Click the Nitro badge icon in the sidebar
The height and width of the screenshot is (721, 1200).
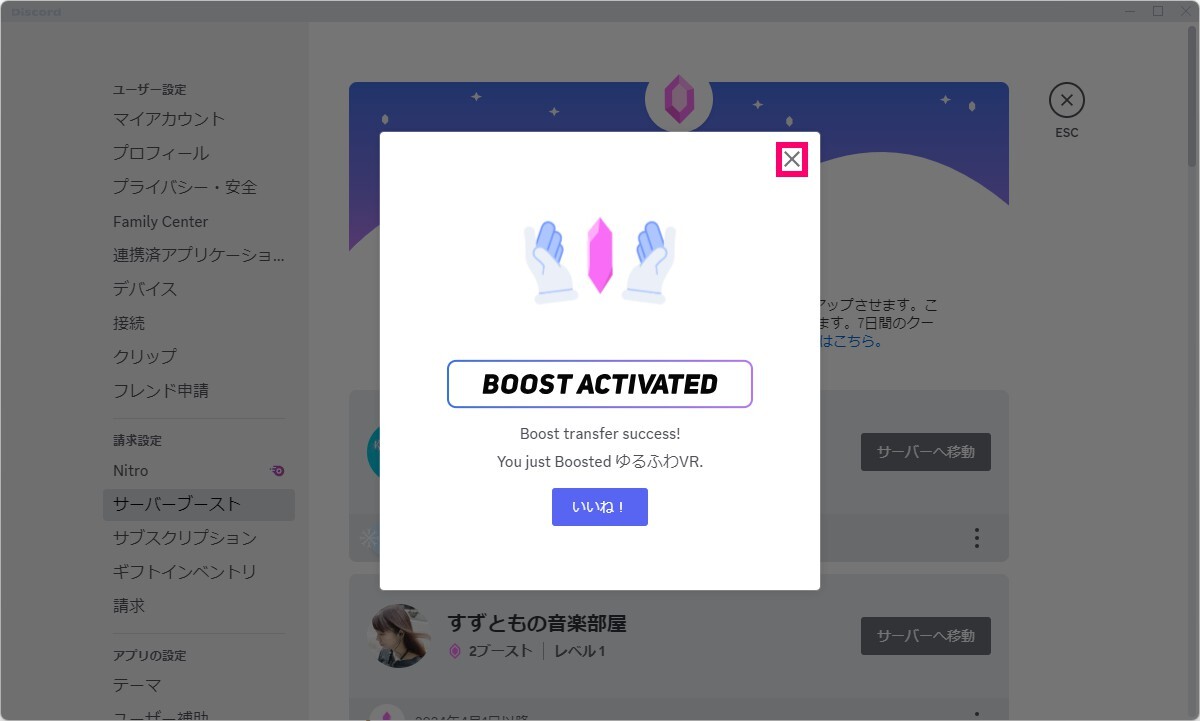[x=278, y=470]
